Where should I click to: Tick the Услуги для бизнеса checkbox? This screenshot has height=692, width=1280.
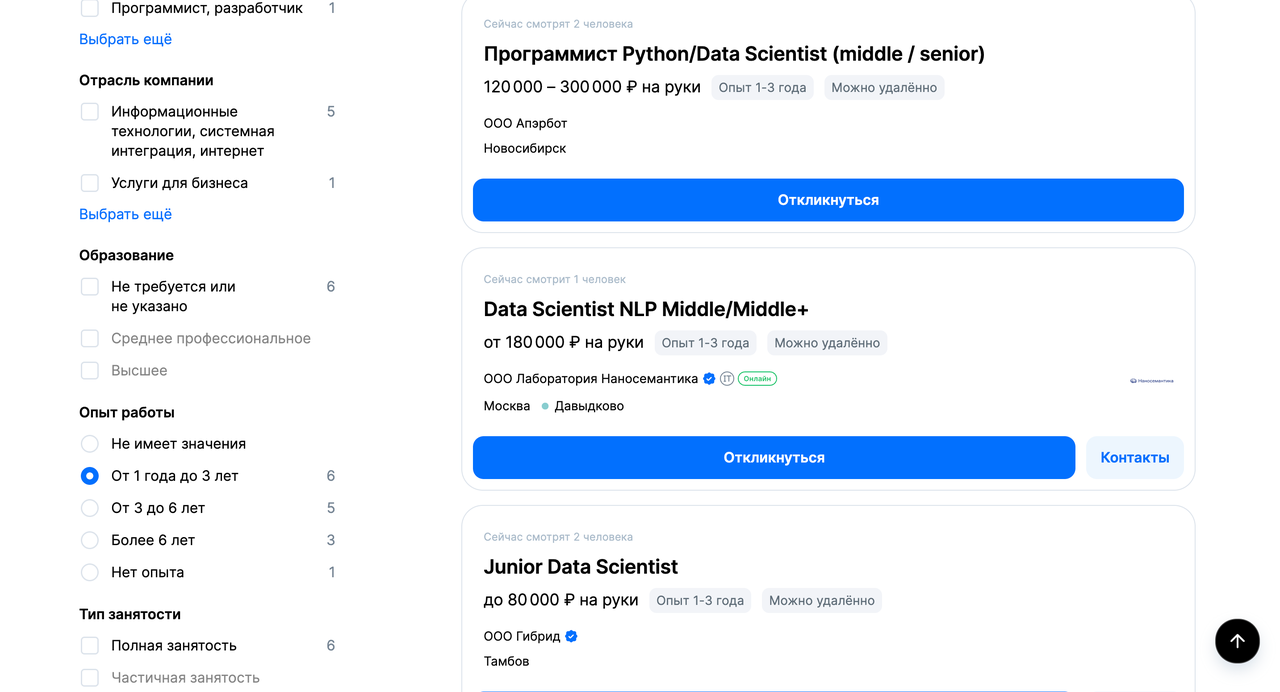click(x=90, y=183)
